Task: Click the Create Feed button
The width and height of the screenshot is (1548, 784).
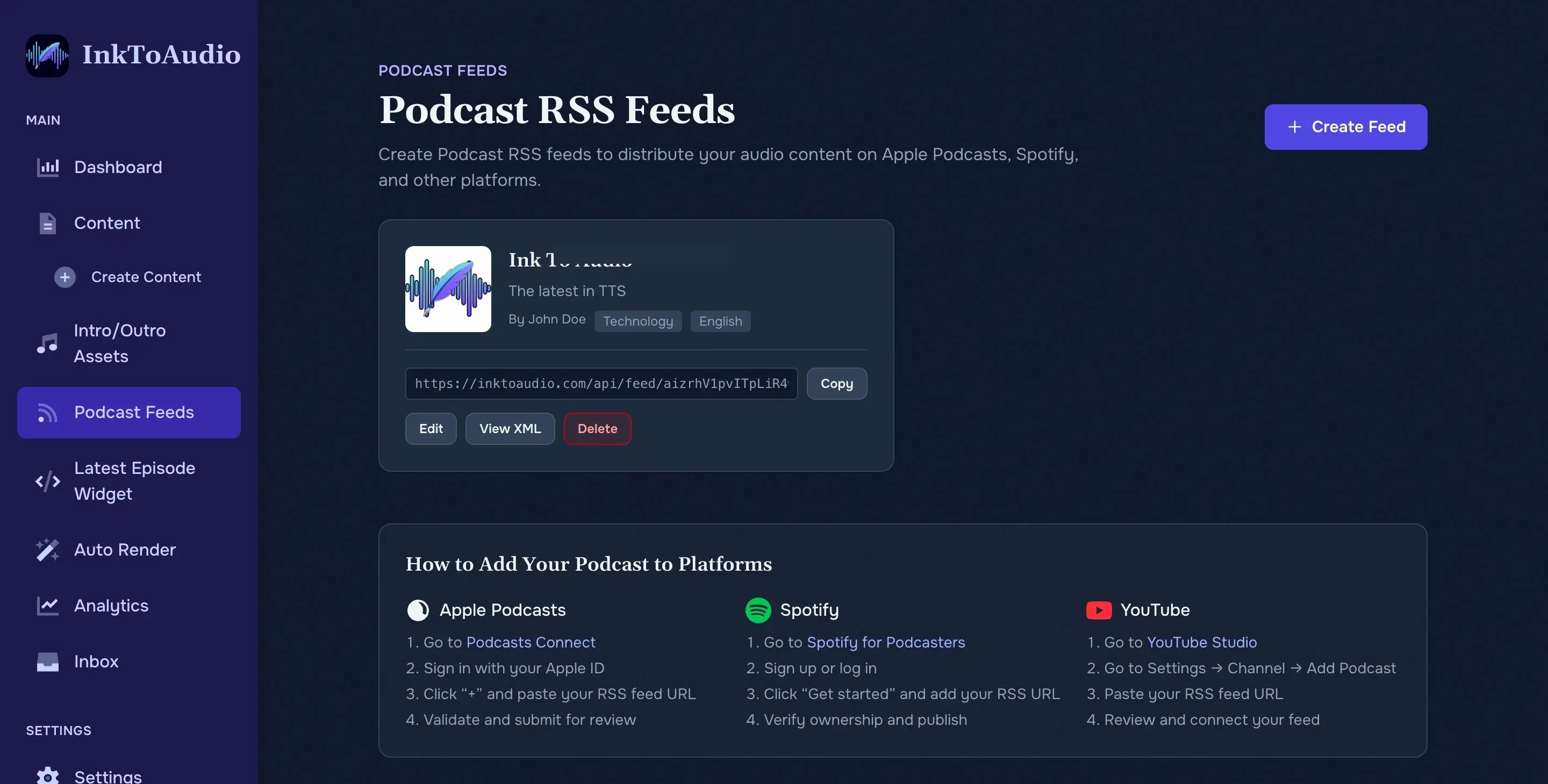Action: 1345,127
